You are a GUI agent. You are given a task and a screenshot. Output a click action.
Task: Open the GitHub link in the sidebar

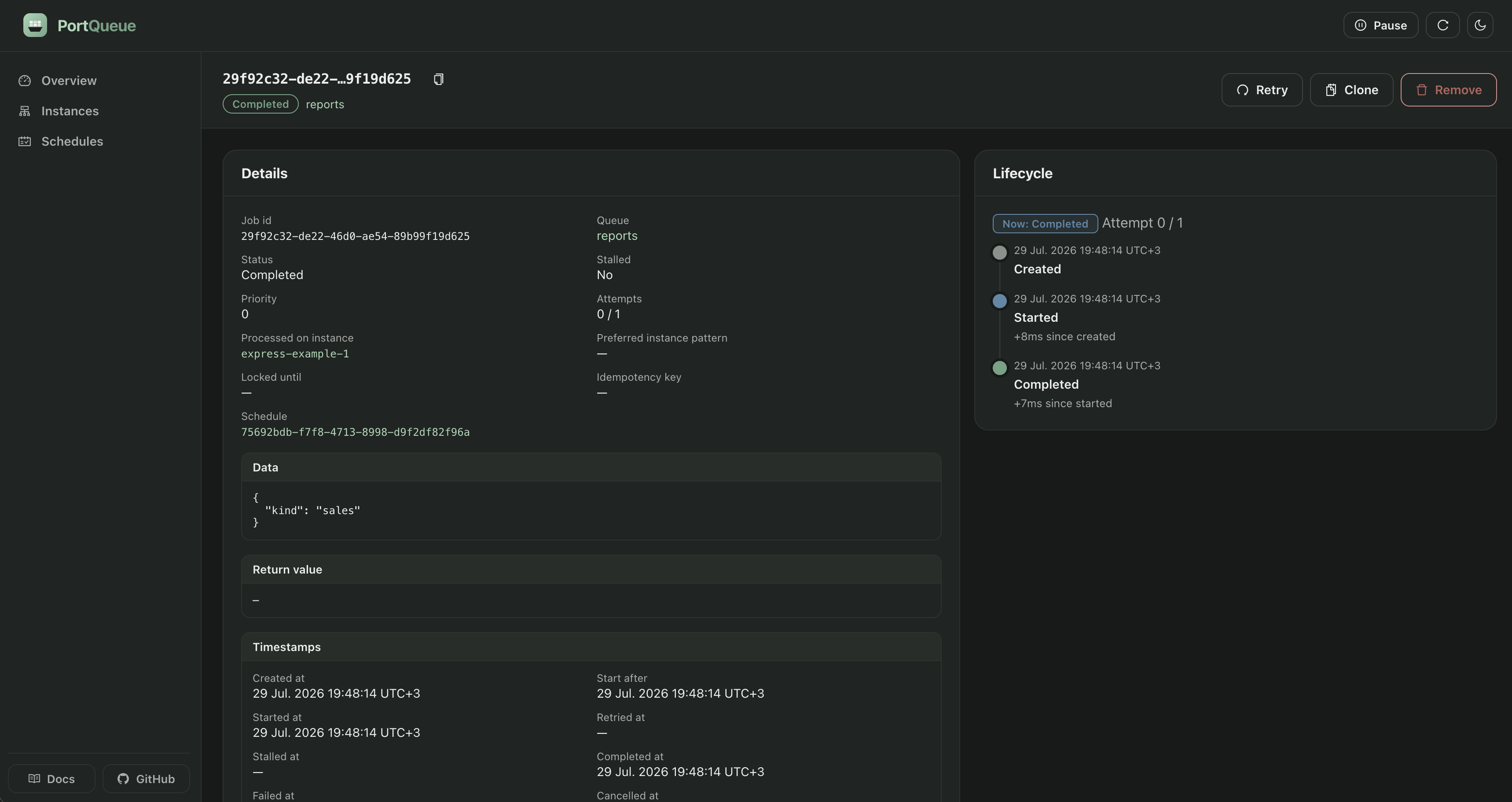[146, 779]
